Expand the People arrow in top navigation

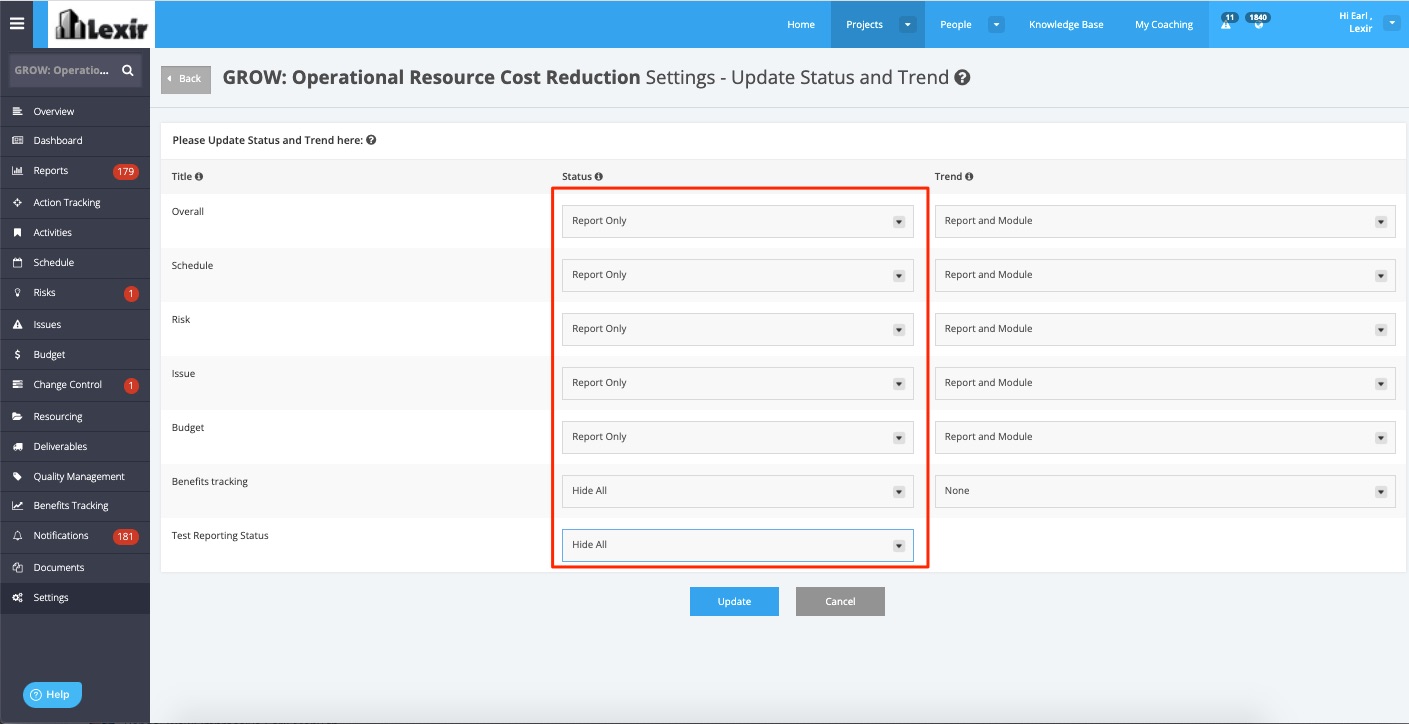pos(996,25)
